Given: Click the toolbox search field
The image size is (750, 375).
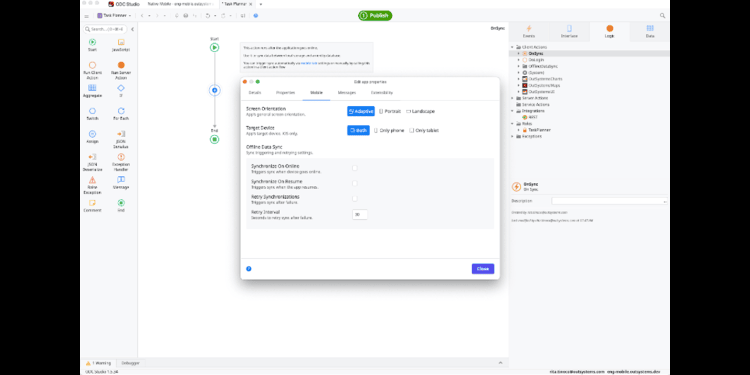Looking at the screenshot, I should (105, 29).
